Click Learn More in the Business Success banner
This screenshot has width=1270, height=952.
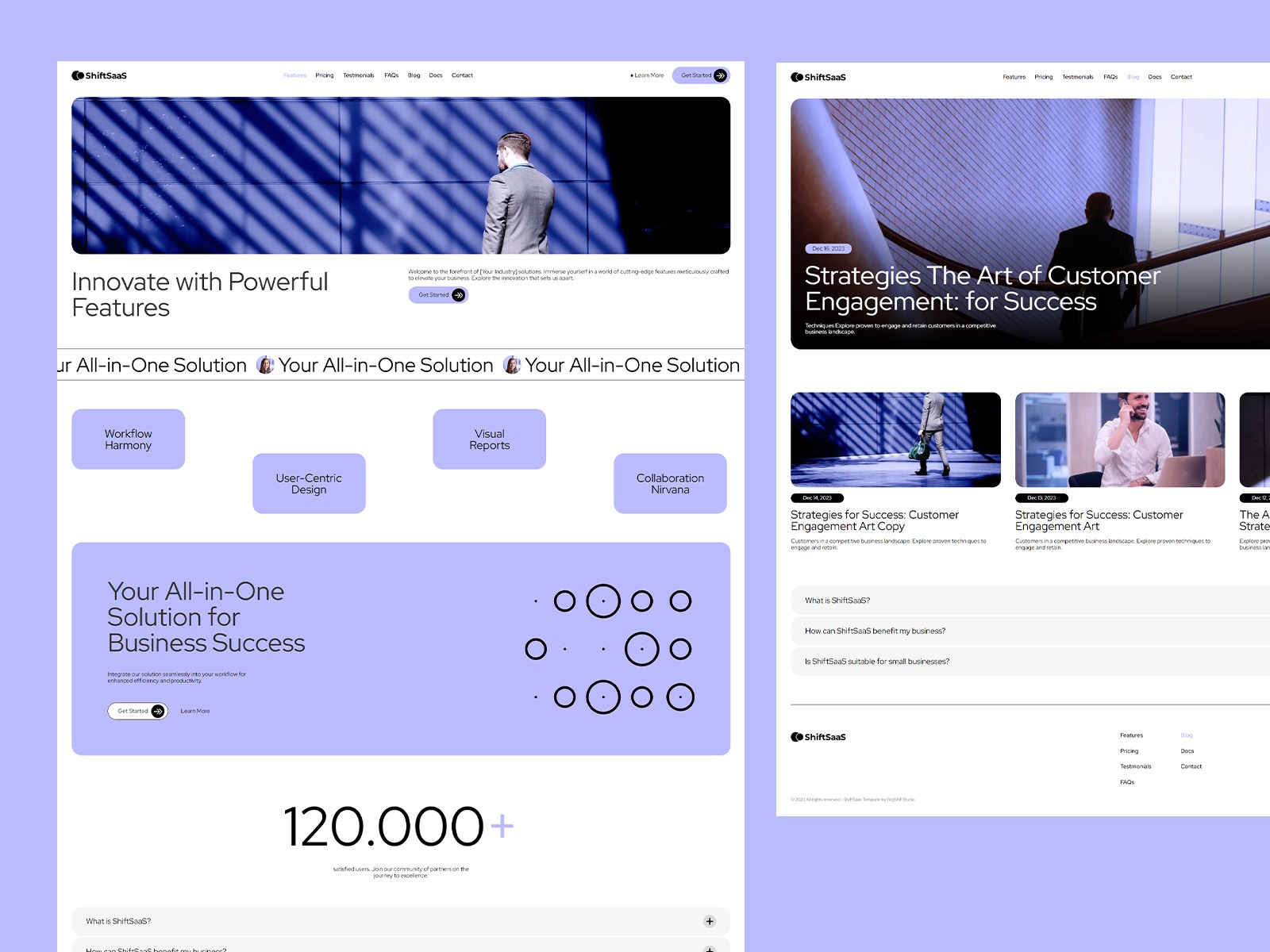tap(195, 711)
